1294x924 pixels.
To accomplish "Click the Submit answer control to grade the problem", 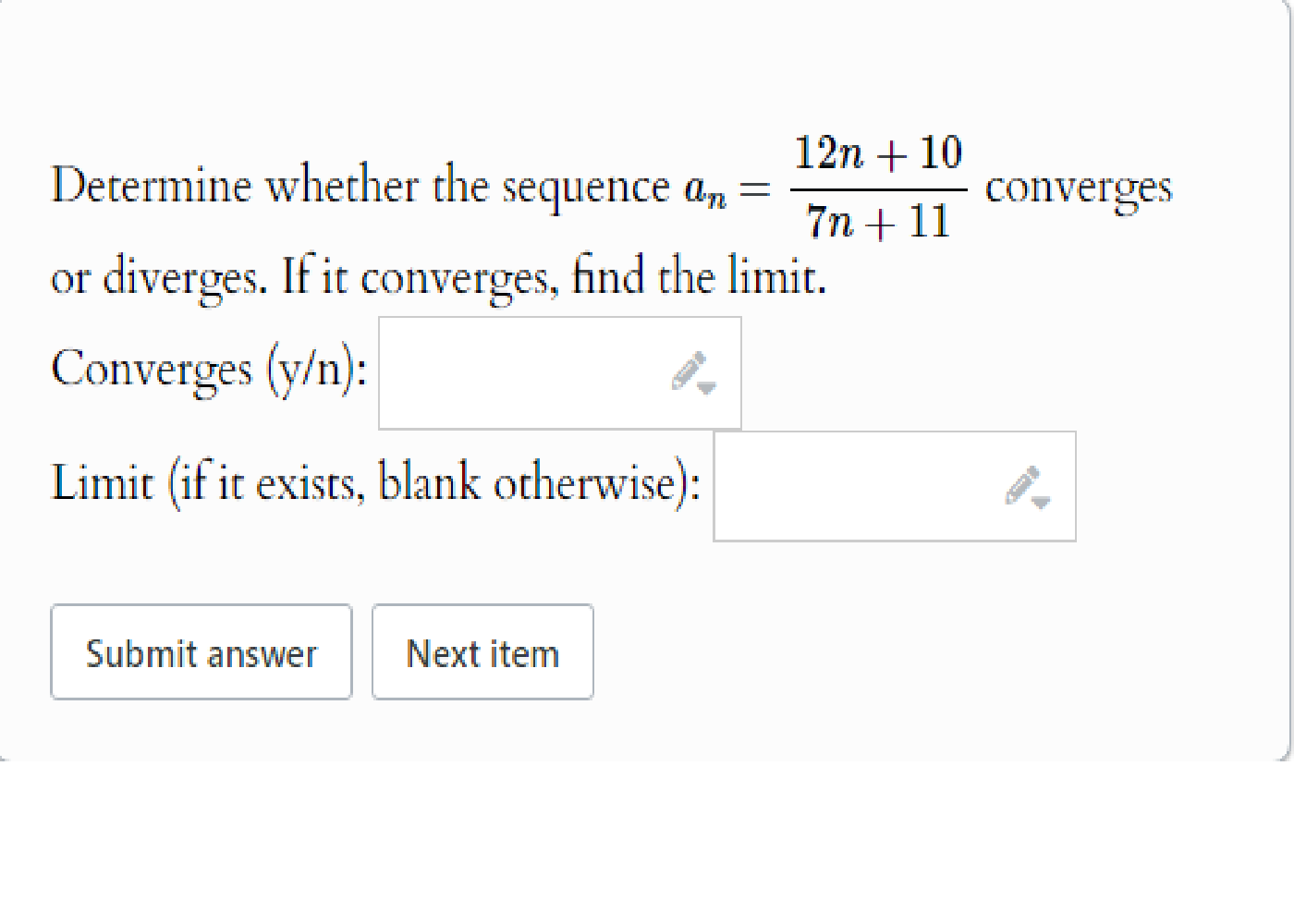I will 201,652.
